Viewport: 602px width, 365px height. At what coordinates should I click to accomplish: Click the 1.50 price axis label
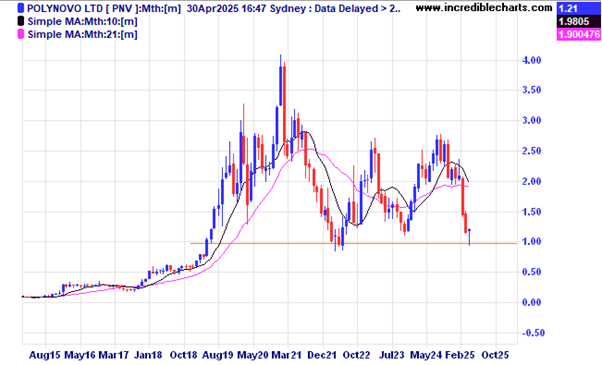click(531, 211)
